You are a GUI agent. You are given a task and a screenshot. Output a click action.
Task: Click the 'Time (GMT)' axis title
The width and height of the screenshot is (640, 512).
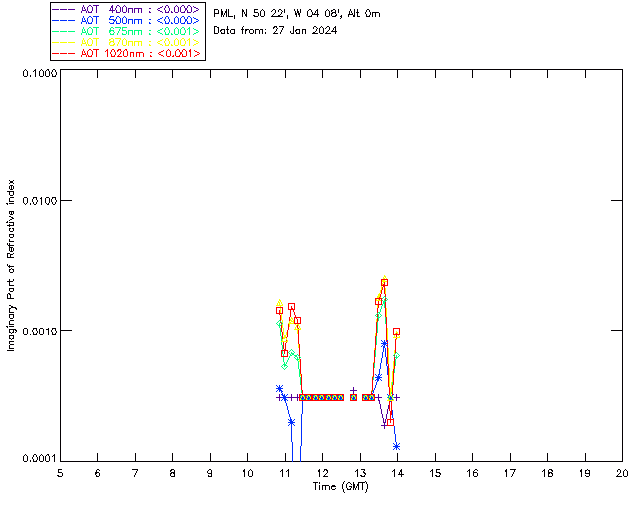coord(341,487)
